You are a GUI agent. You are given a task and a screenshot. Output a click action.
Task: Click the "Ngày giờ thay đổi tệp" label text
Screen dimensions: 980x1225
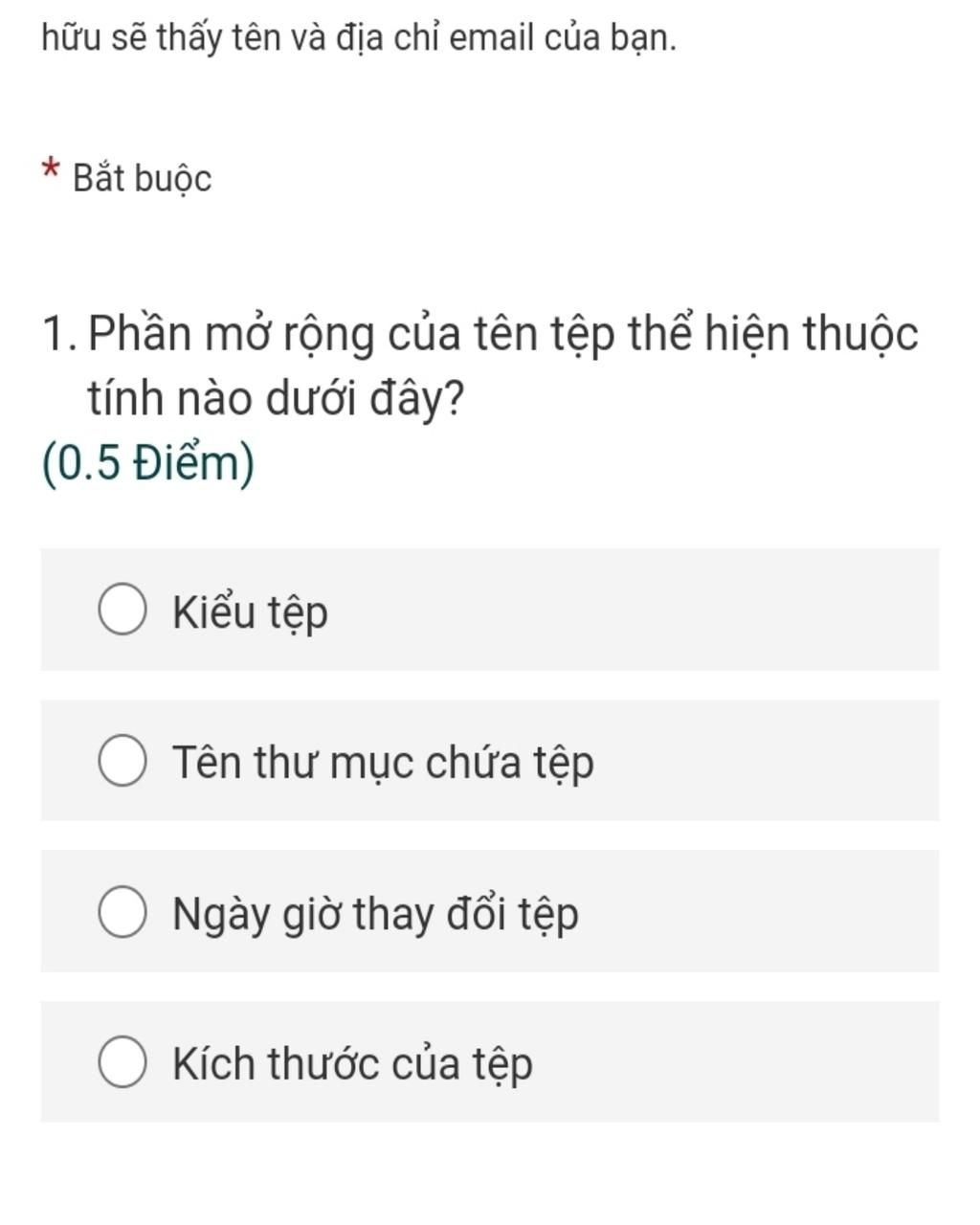tap(375, 914)
